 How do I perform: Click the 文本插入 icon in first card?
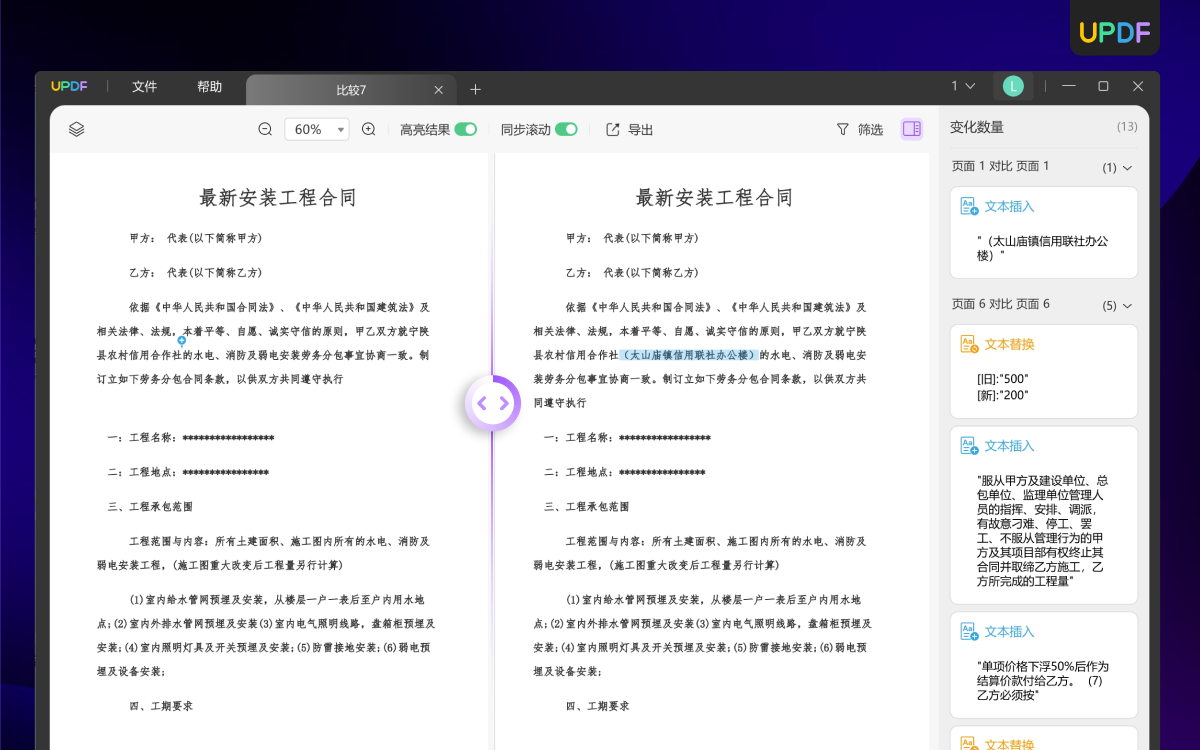[969, 206]
